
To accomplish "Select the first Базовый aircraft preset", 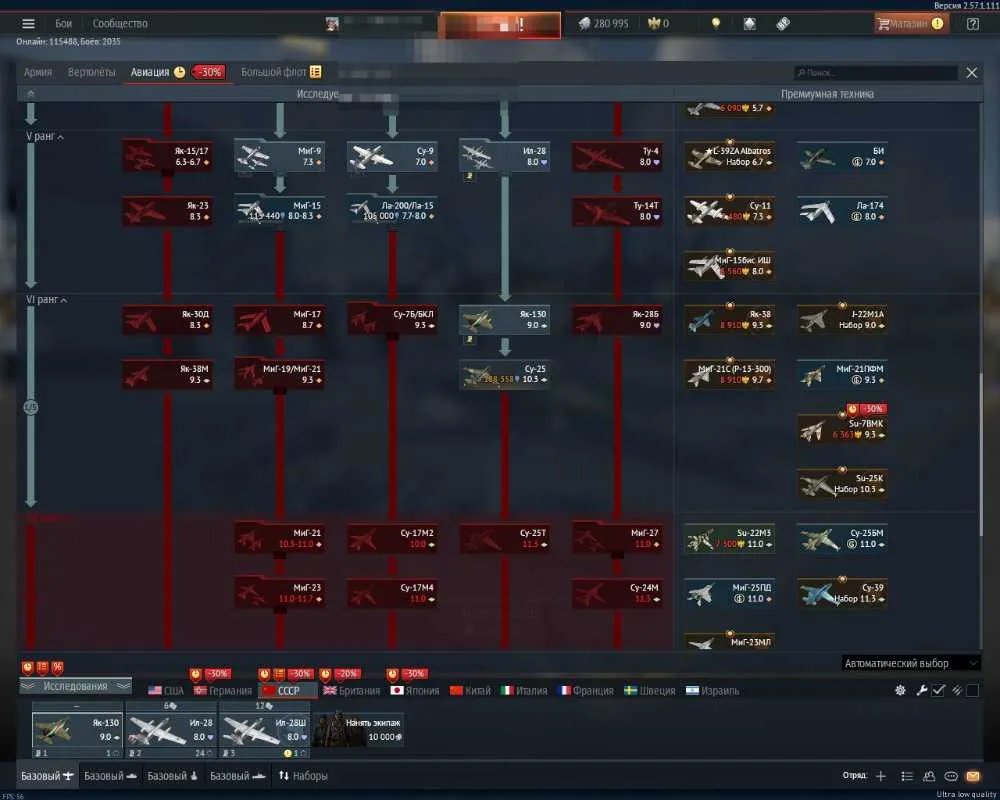I will click(47, 776).
